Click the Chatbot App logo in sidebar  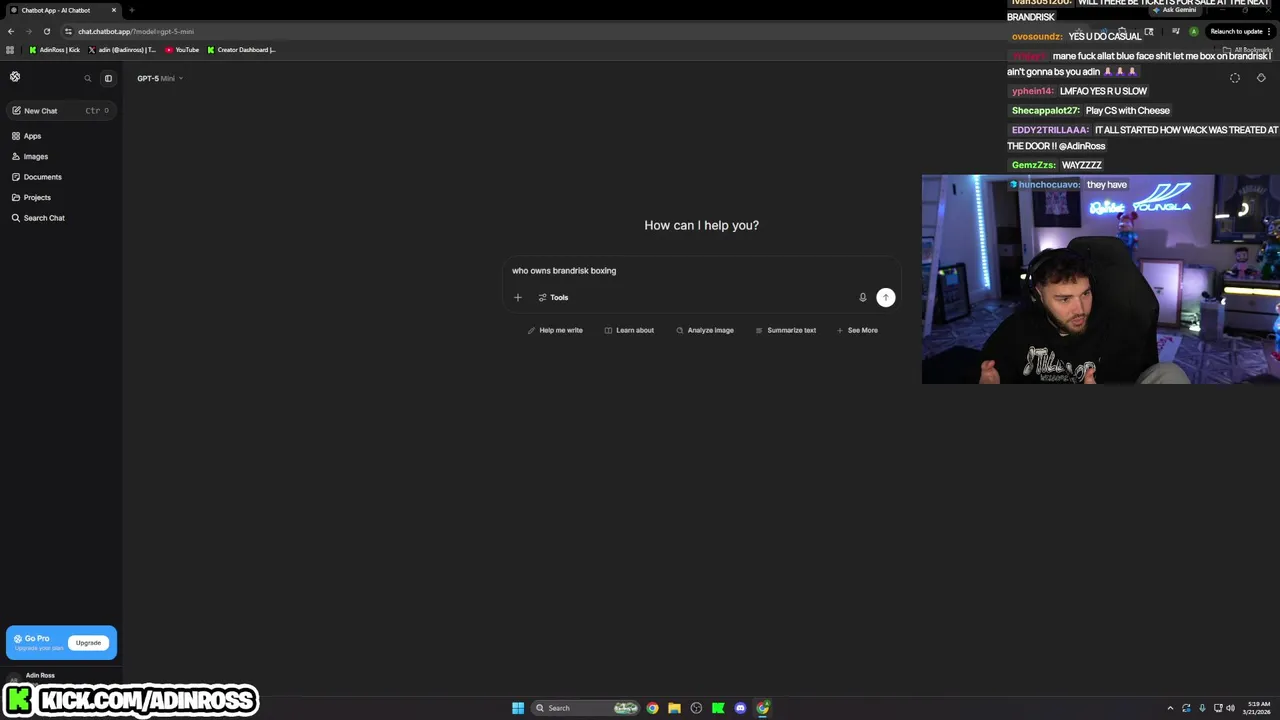[x=15, y=77]
